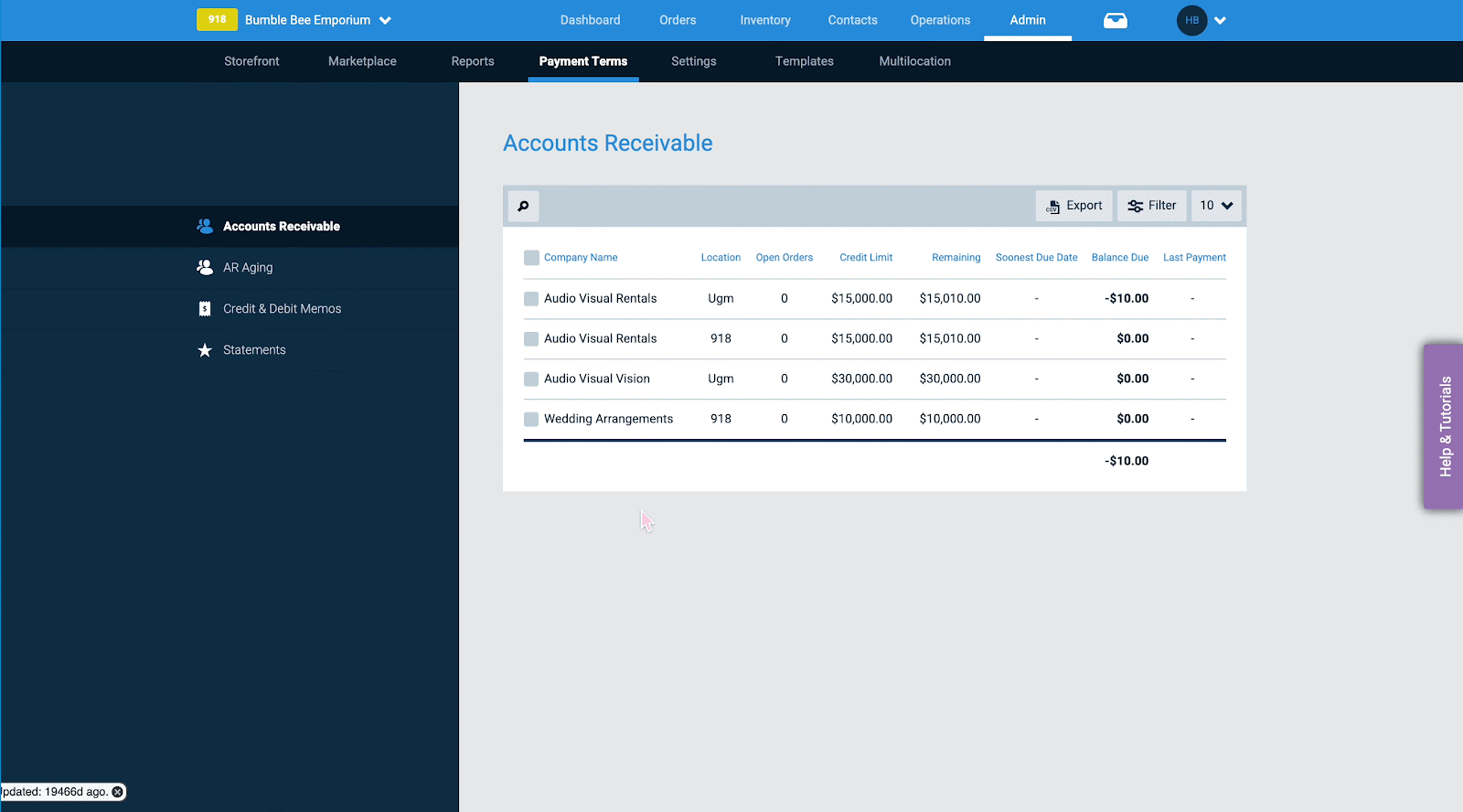Sort by Balance Due column header

point(1120,258)
